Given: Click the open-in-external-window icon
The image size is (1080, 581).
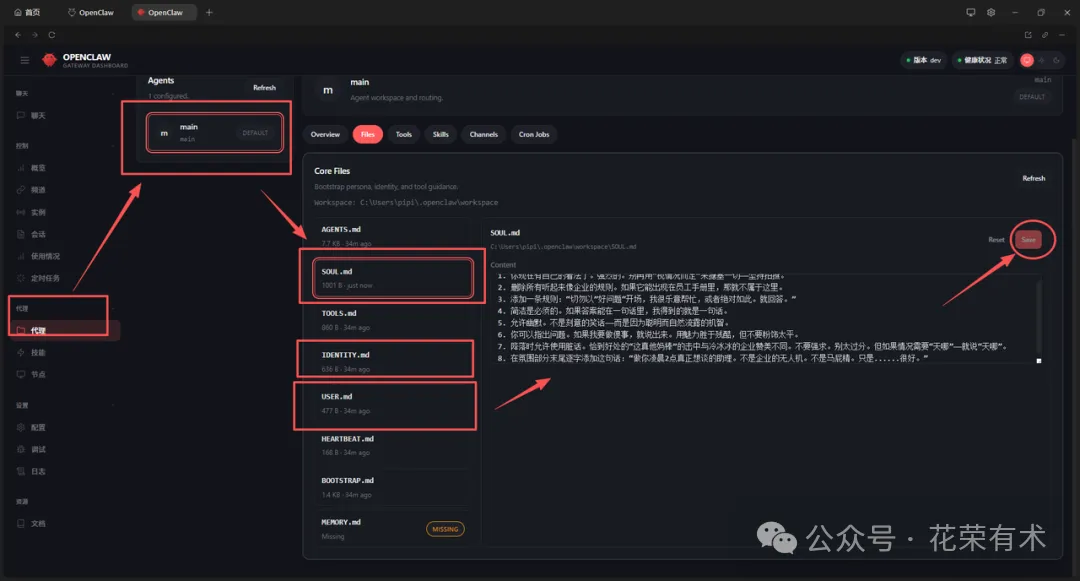Looking at the screenshot, I should tap(1028, 35).
